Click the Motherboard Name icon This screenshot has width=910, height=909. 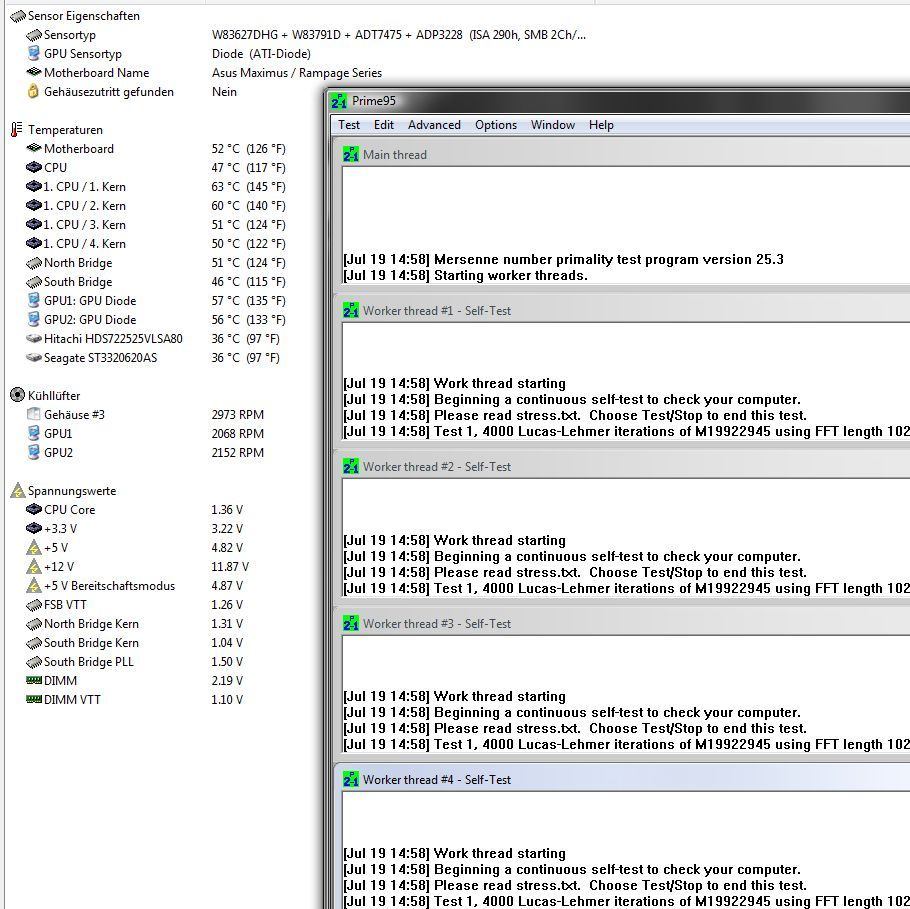tap(34, 73)
